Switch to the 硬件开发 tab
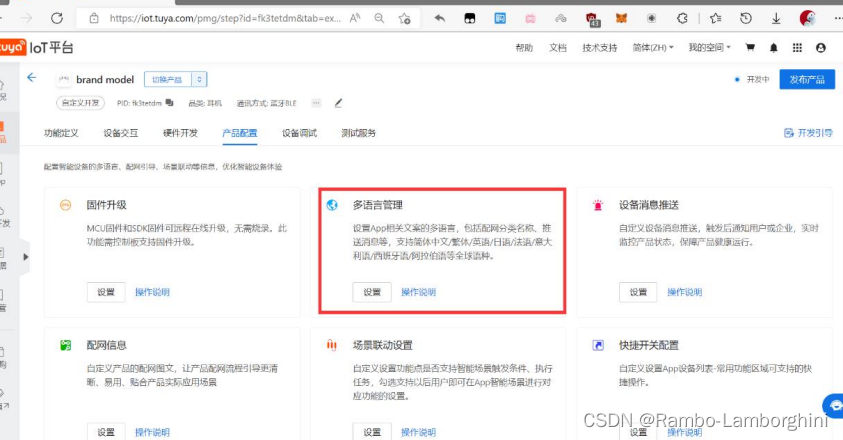The image size is (843, 440). click(180, 133)
